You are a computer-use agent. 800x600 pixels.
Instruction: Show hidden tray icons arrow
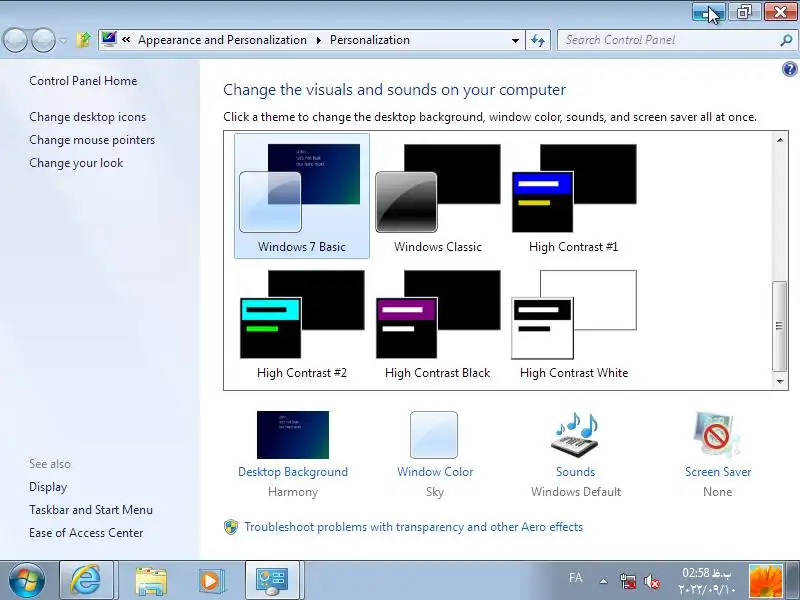(x=604, y=581)
